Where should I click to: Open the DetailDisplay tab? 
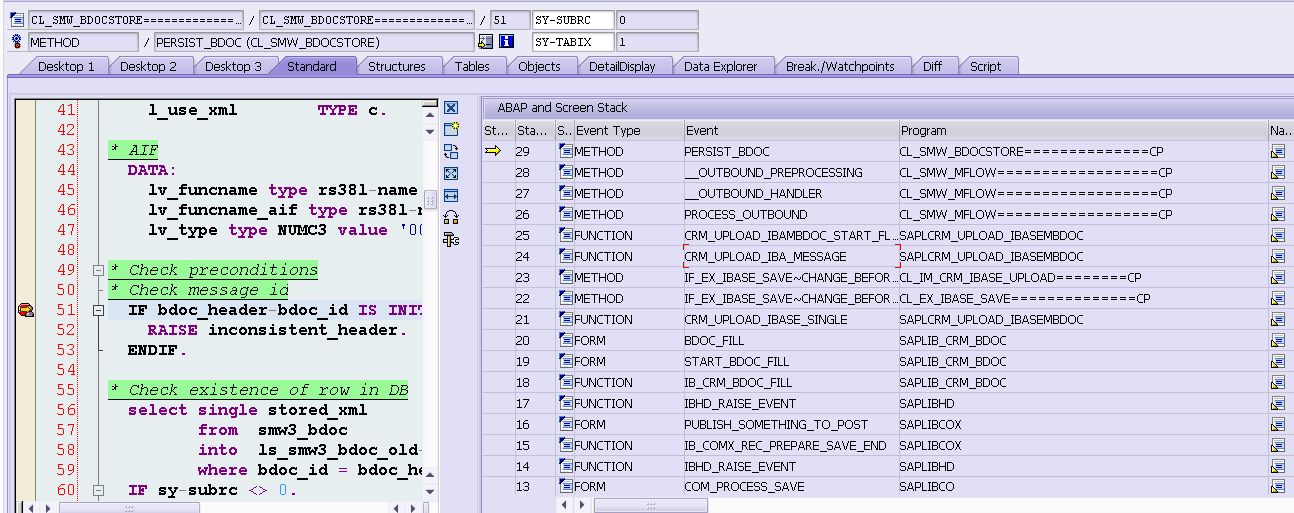point(622,66)
